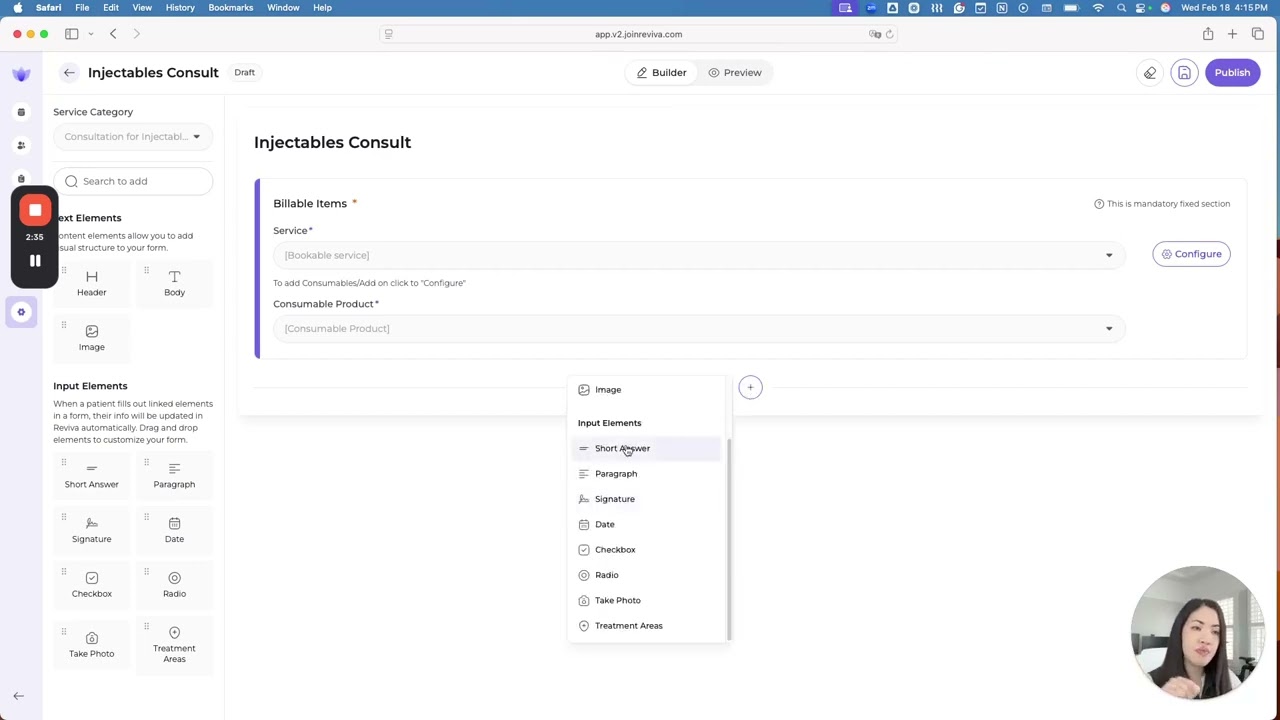Add the Short Answer tile in sidebar
The height and width of the screenshot is (720, 1280).
(91, 476)
